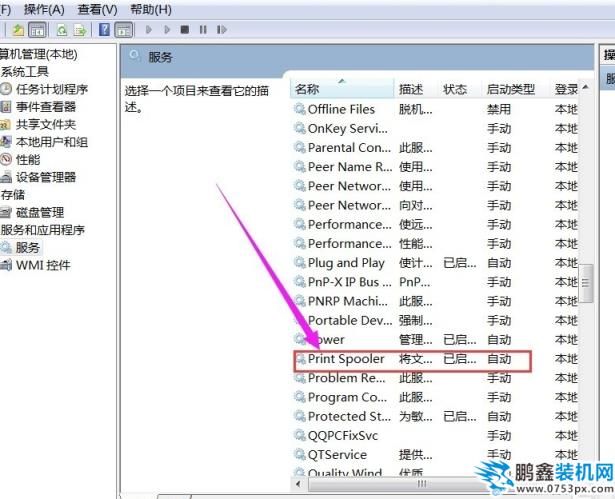Sort by the 名称 column header
The height and width of the screenshot is (499, 615).
(x=342, y=89)
